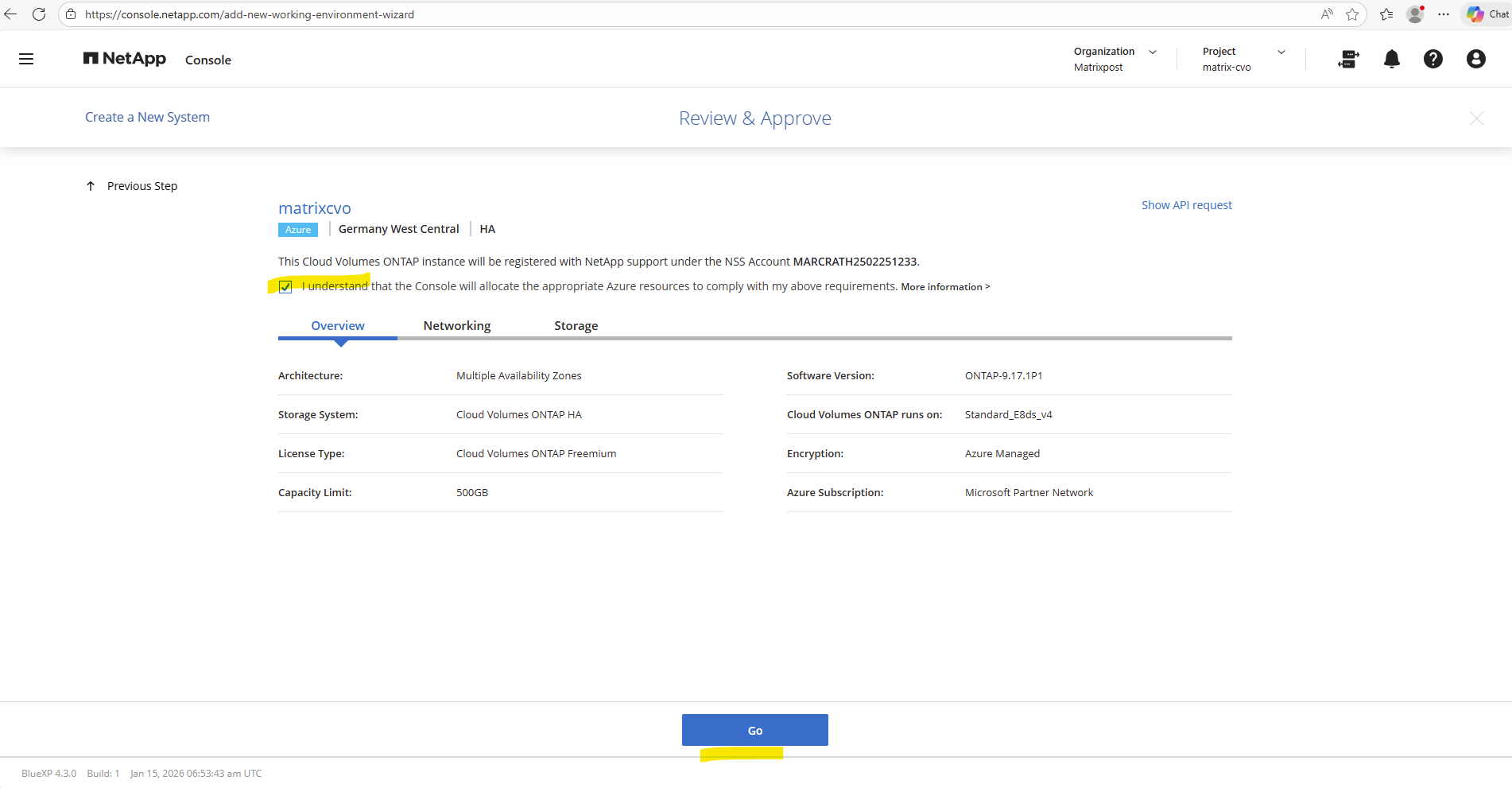Go back via Previous Step
The height and width of the screenshot is (788, 1512).
pos(133,186)
